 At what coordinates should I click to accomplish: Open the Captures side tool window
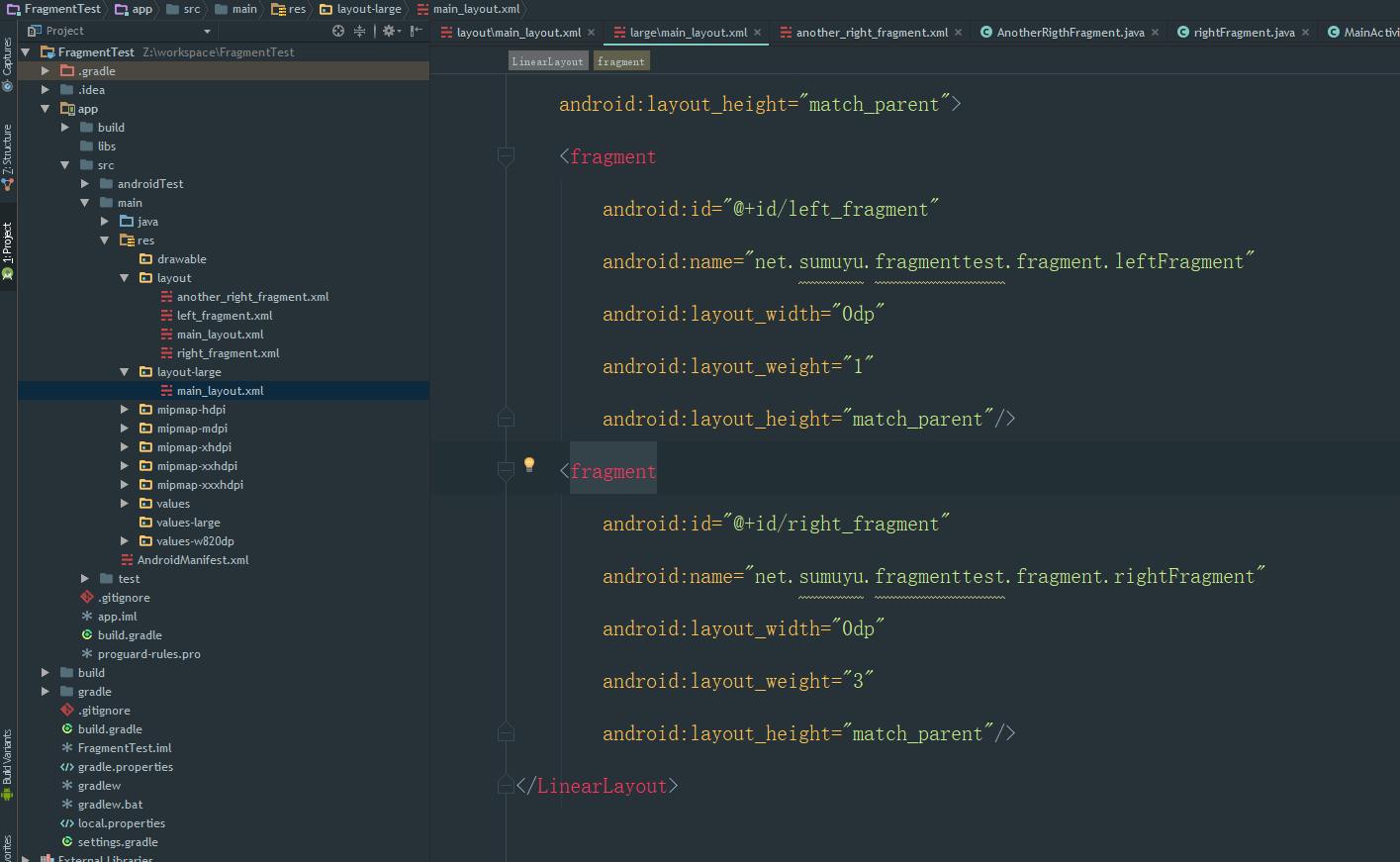tap(8, 65)
